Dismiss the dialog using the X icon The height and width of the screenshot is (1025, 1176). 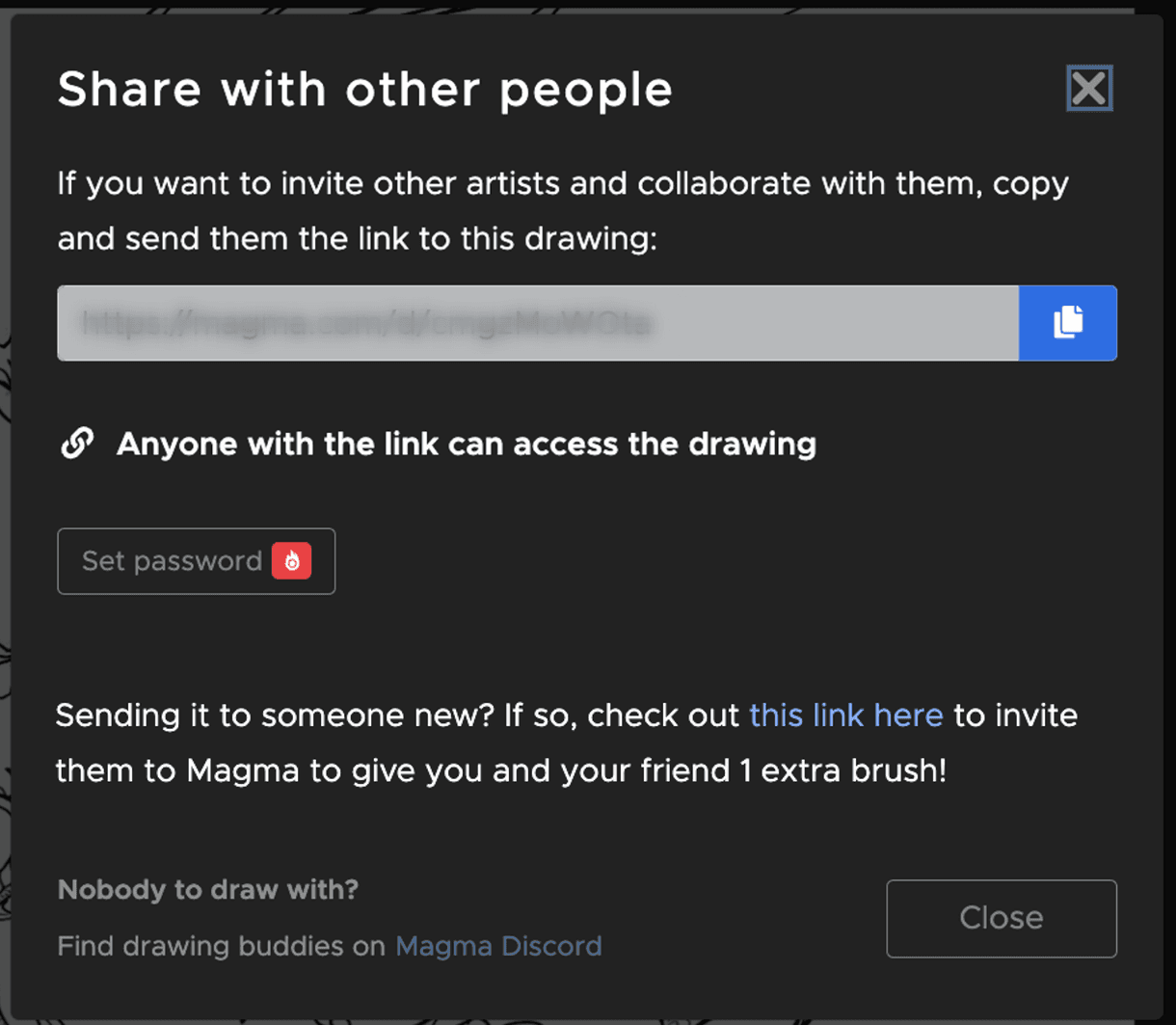point(1089,89)
